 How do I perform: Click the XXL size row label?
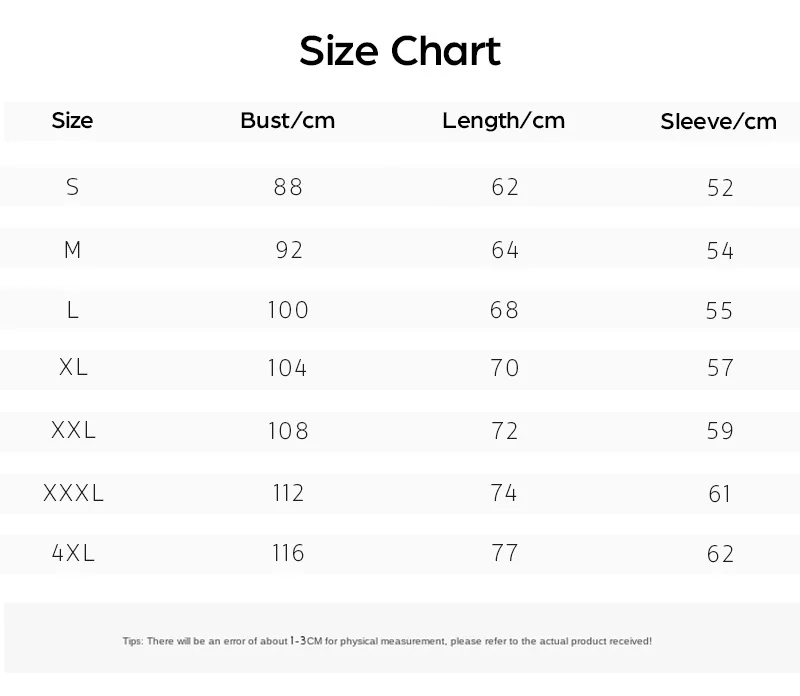coord(73,431)
